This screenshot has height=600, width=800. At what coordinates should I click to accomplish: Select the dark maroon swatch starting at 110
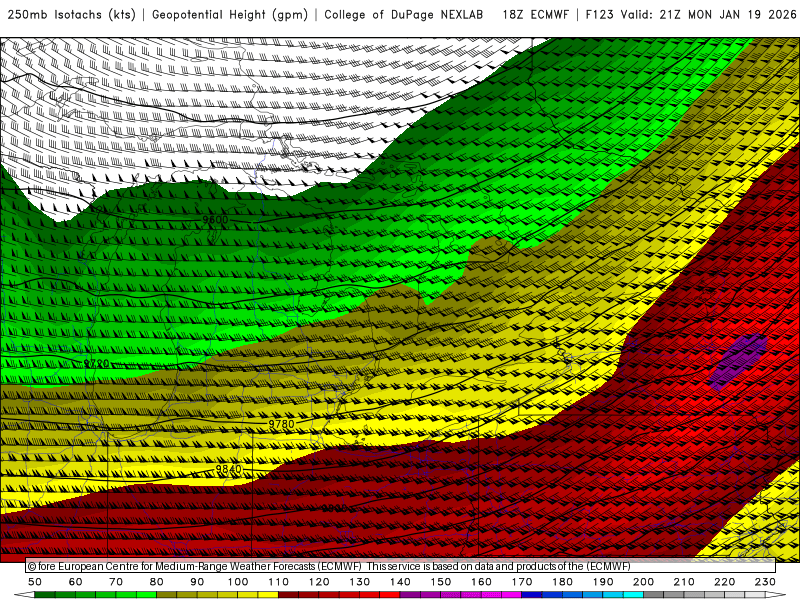click(289, 595)
